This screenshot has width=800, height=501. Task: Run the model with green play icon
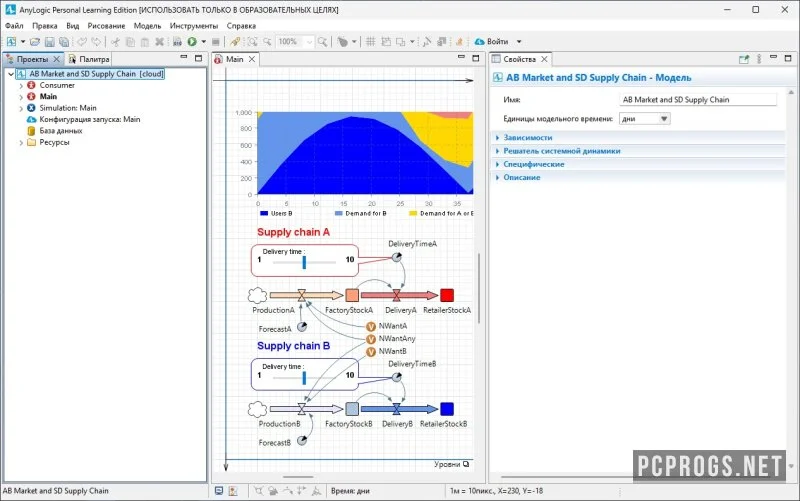(x=192, y=41)
